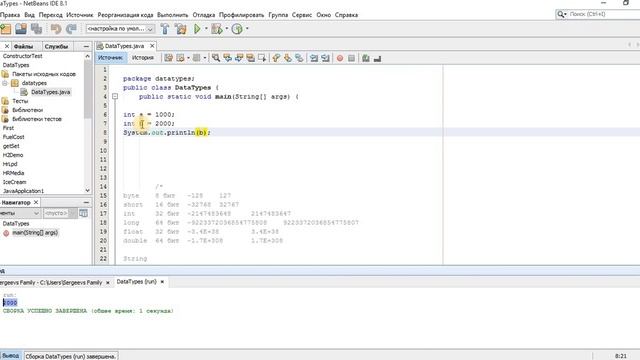
Task: Click the back navigation icon with dropdown in editor toolbar
Action: [180, 58]
